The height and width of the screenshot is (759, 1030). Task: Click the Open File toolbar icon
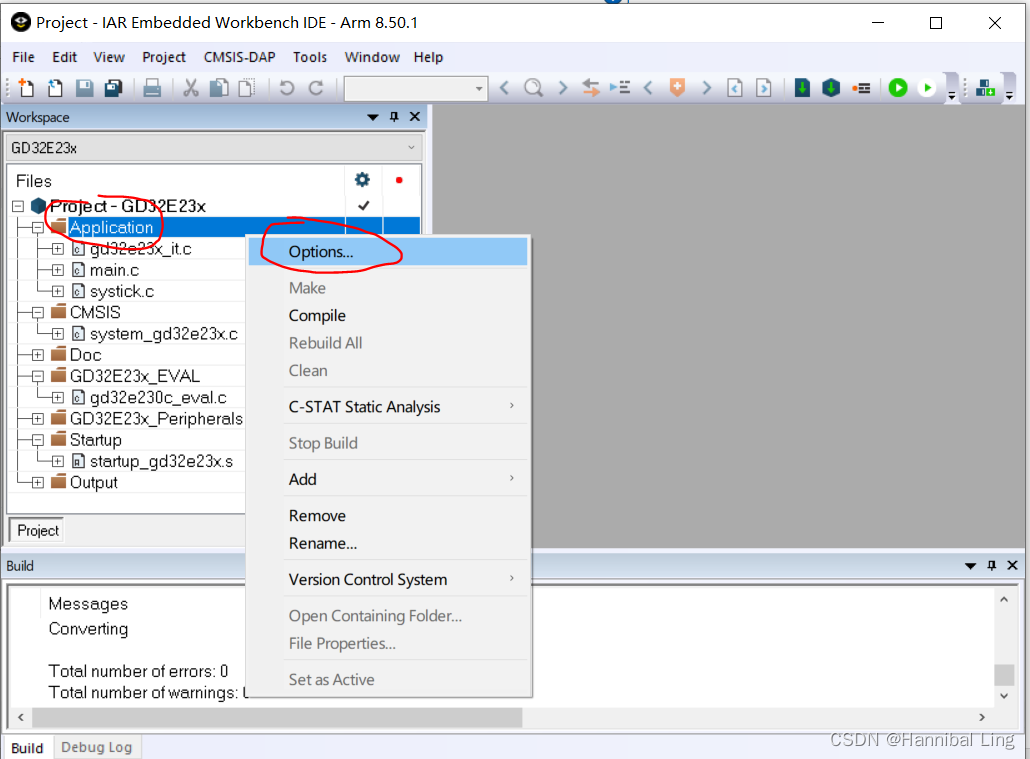coord(55,87)
